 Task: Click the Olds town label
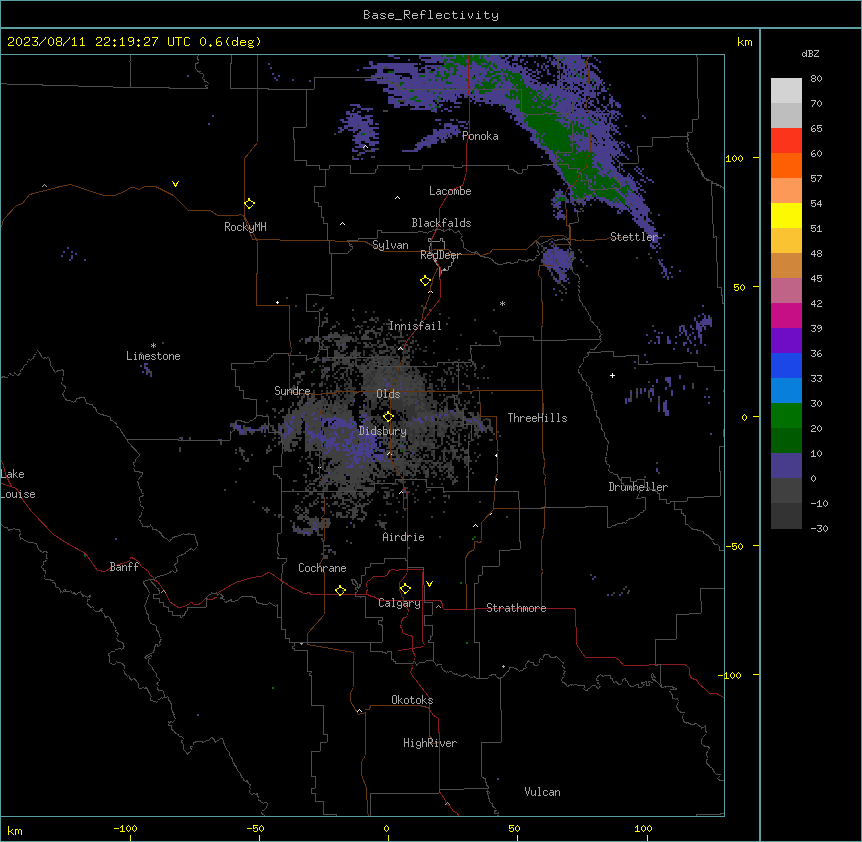(x=388, y=394)
